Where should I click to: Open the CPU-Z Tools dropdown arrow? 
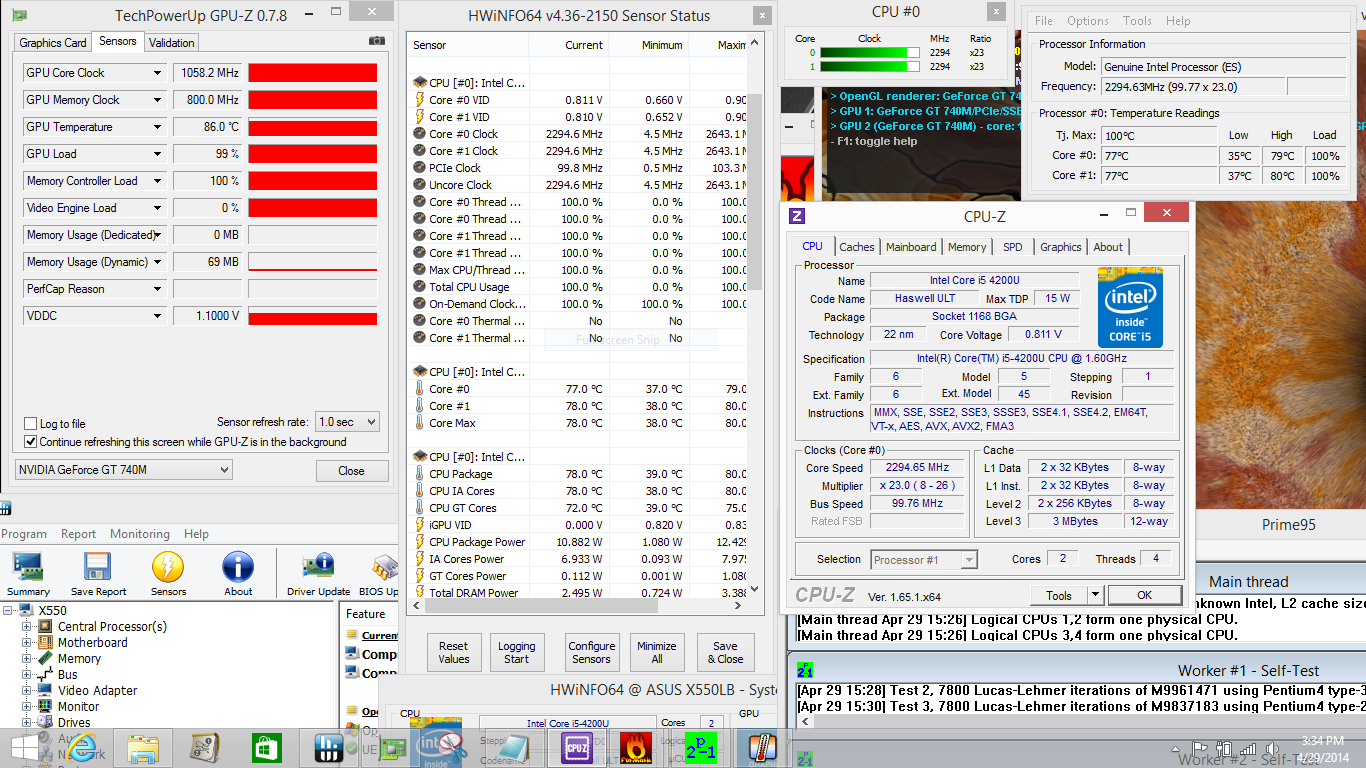1095,595
